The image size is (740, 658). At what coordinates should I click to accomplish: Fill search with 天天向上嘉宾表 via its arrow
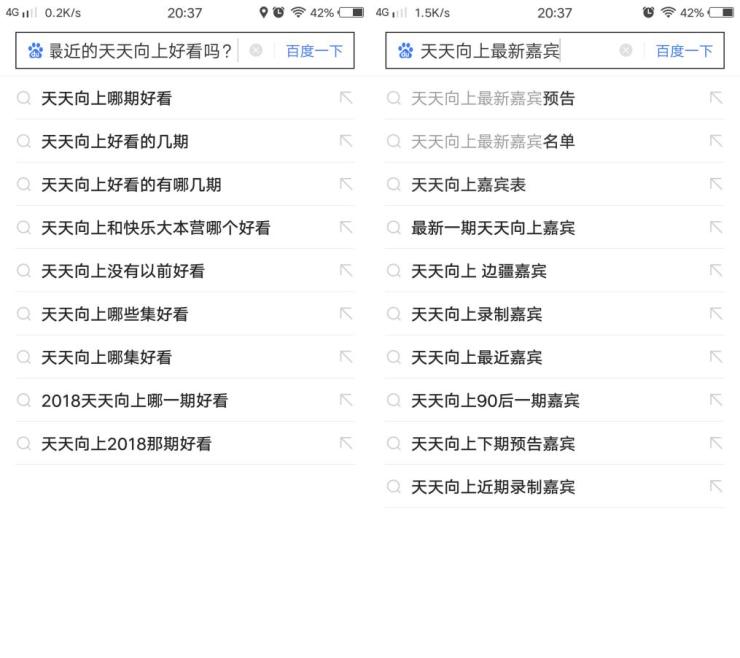pyautogui.click(x=716, y=184)
